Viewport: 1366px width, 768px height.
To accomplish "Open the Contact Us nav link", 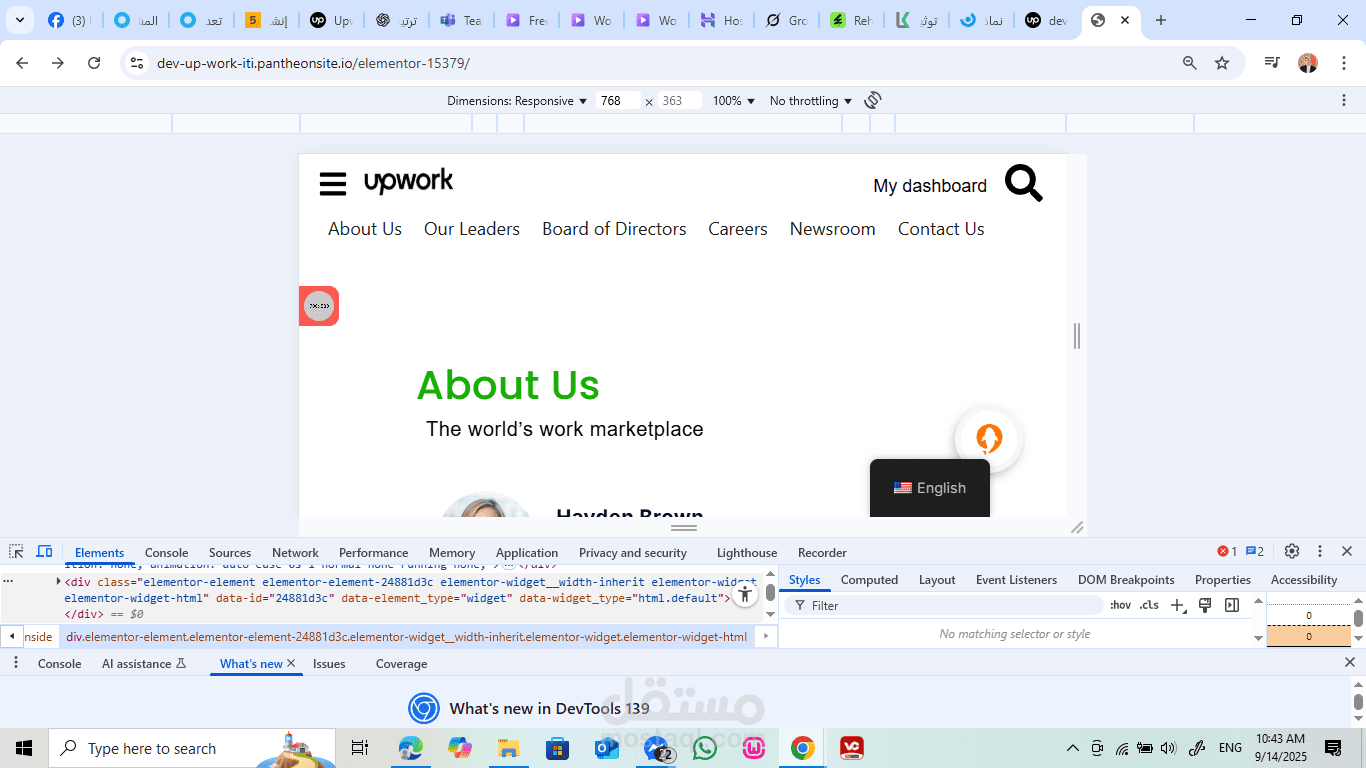I will click(x=941, y=229).
